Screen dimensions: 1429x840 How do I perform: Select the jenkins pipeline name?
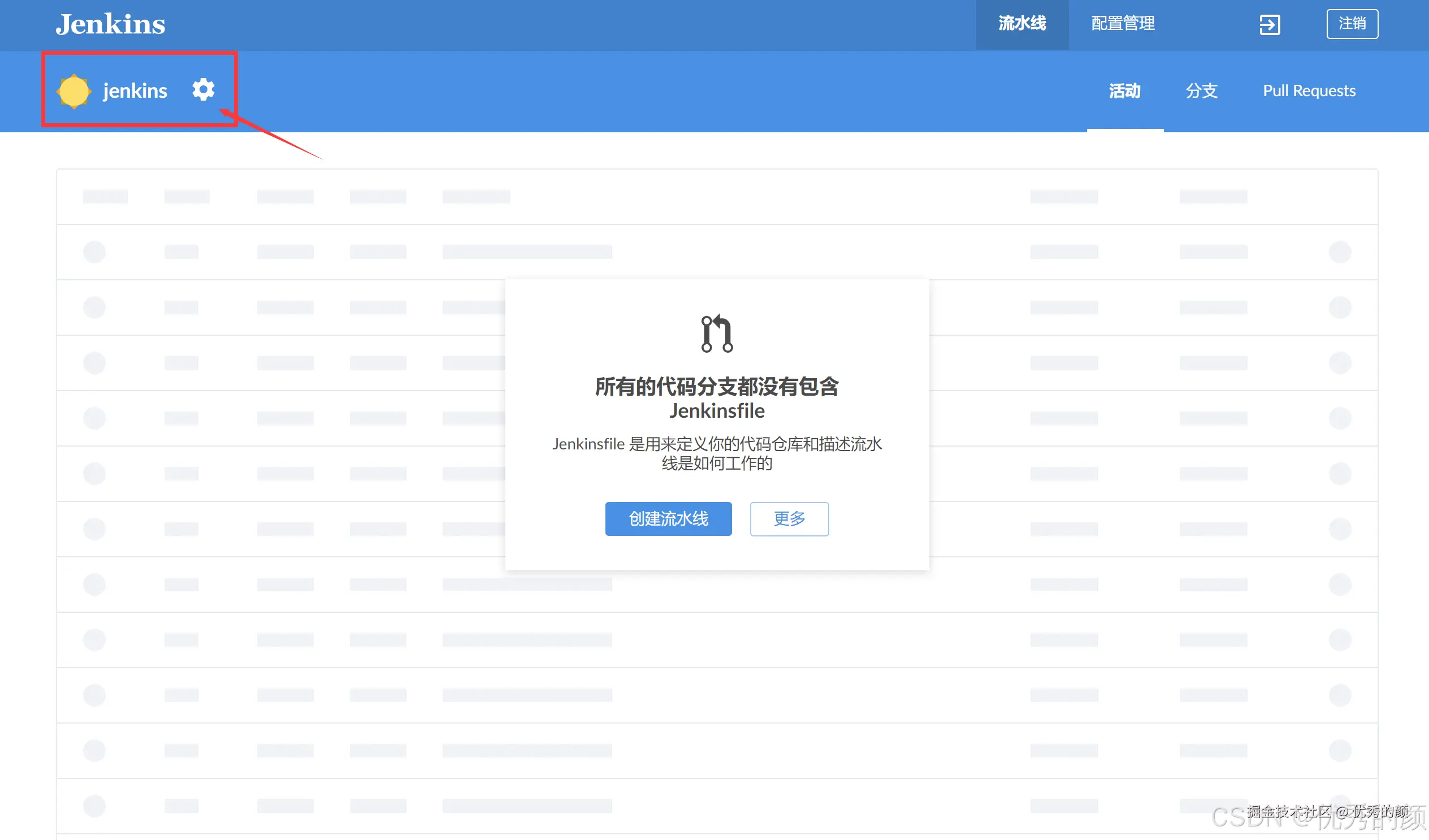(135, 90)
